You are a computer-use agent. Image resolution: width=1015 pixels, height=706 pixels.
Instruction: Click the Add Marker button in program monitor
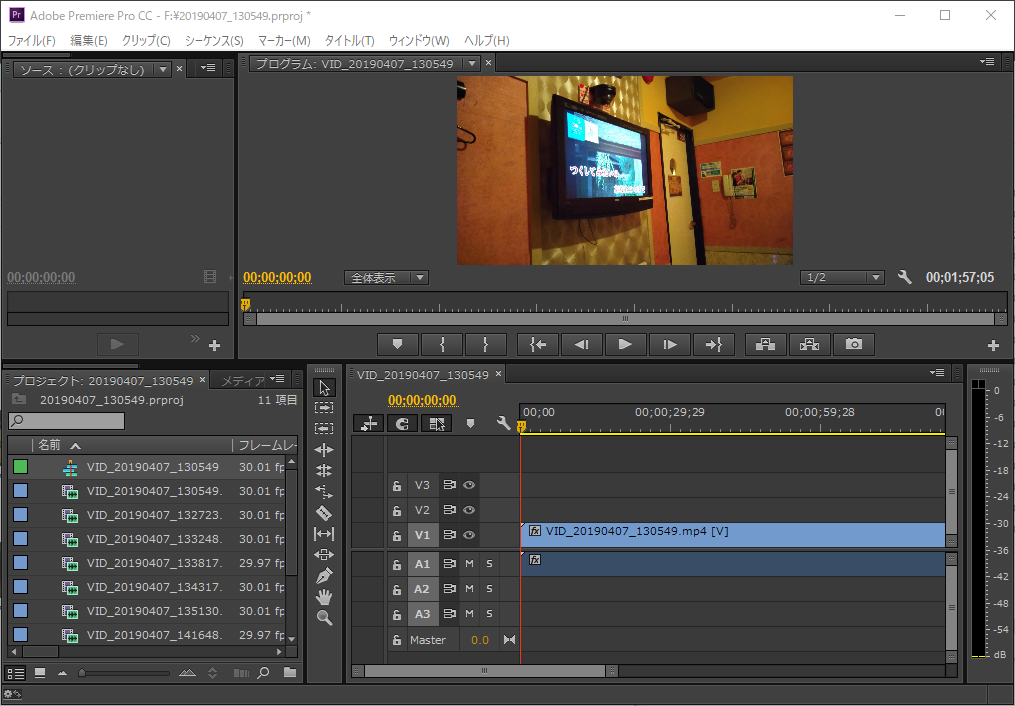[397, 344]
